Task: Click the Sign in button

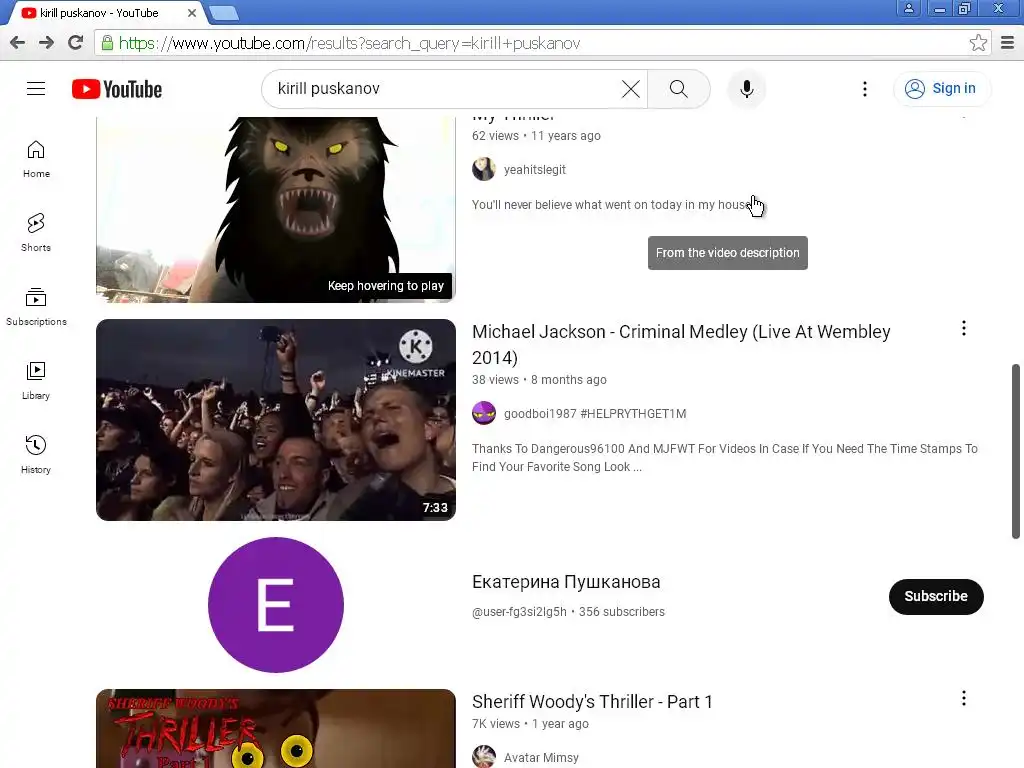Action: [941, 89]
